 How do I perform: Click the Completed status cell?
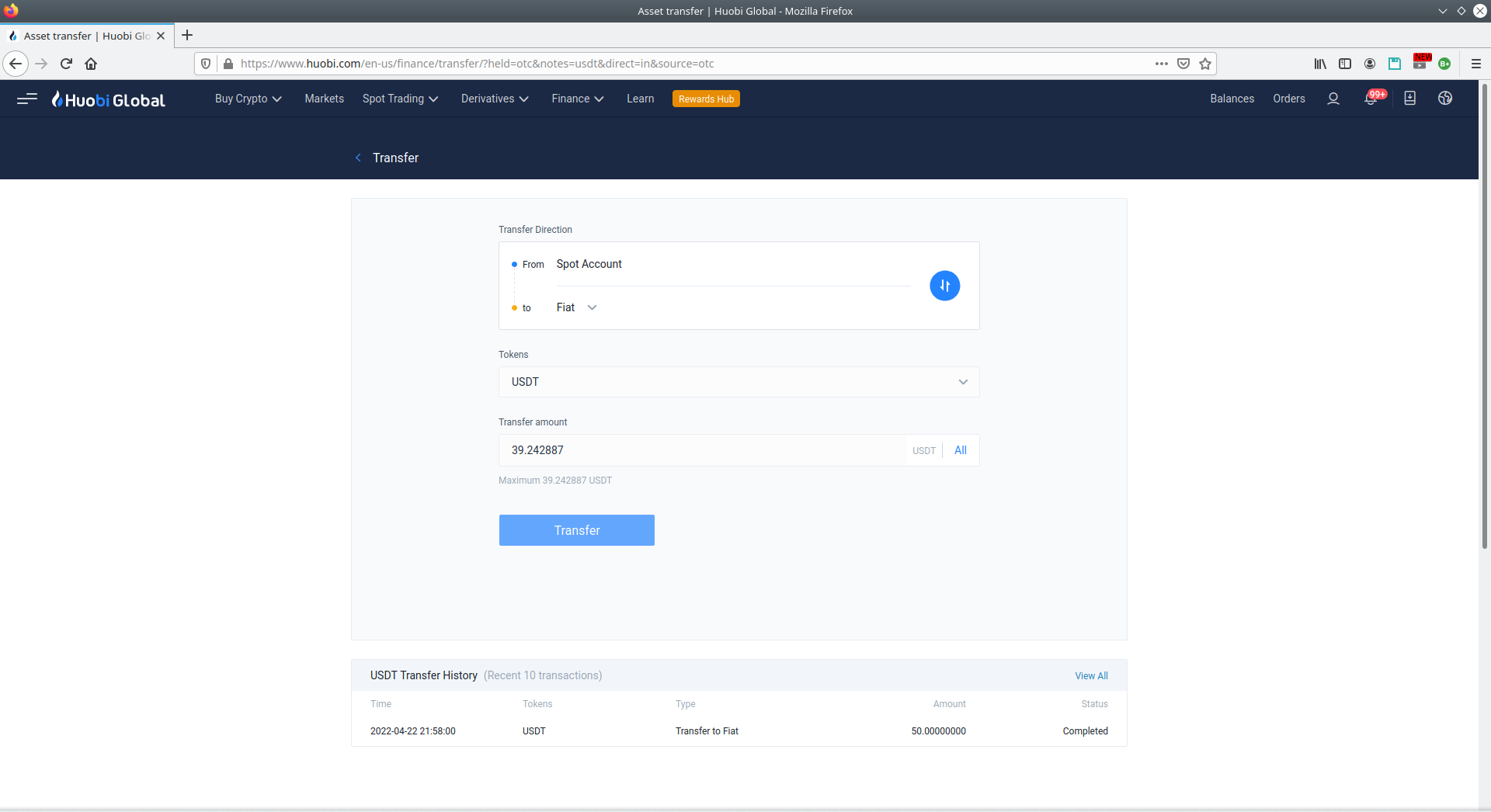tap(1086, 731)
